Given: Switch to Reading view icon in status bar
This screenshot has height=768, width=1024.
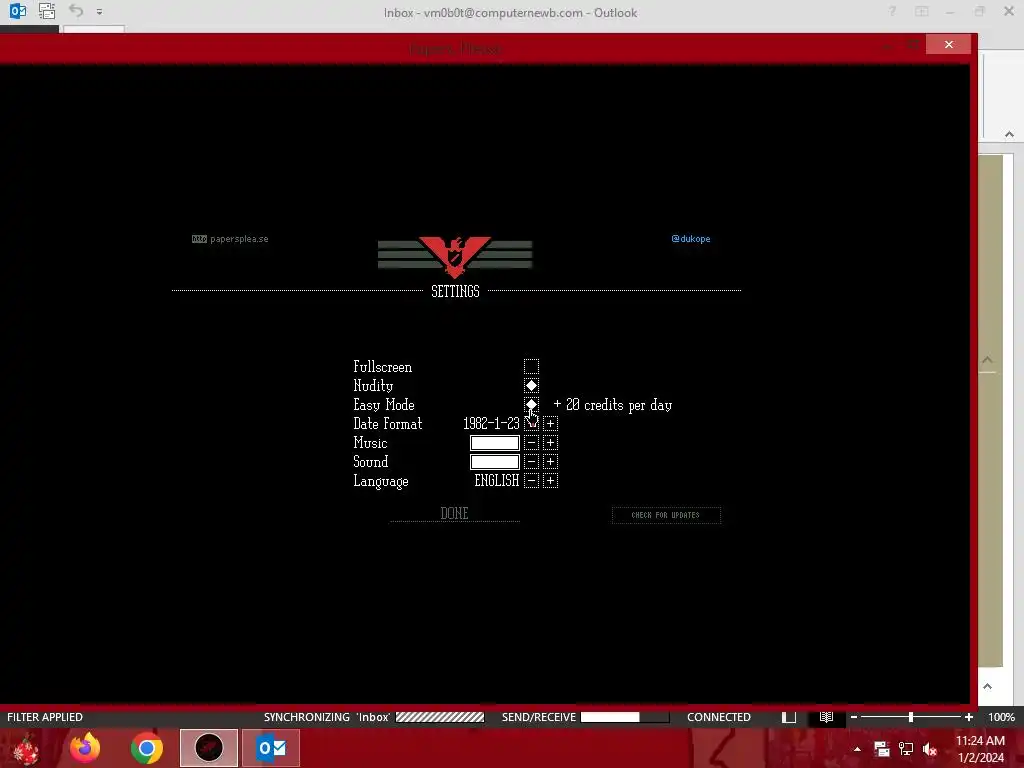Looking at the screenshot, I should pyautogui.click(x=826, y=717).
